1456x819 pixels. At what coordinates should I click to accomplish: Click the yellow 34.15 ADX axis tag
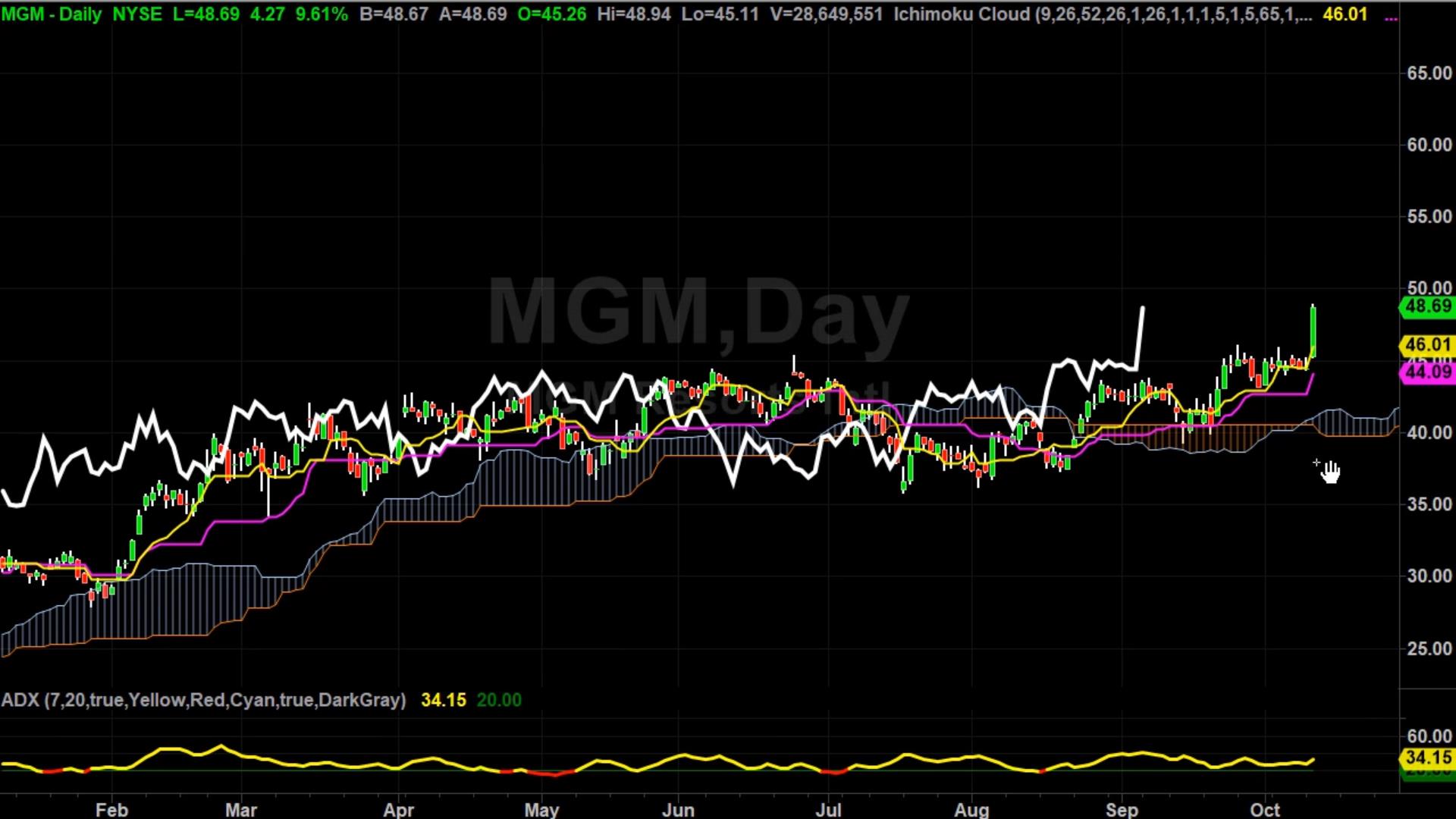pos(1426,758)
